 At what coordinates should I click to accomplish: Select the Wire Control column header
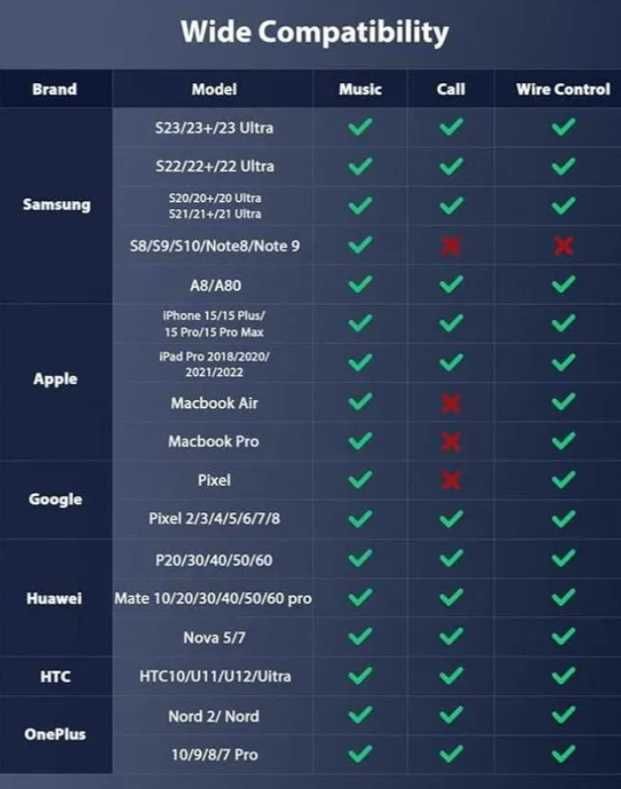(563, 89)
